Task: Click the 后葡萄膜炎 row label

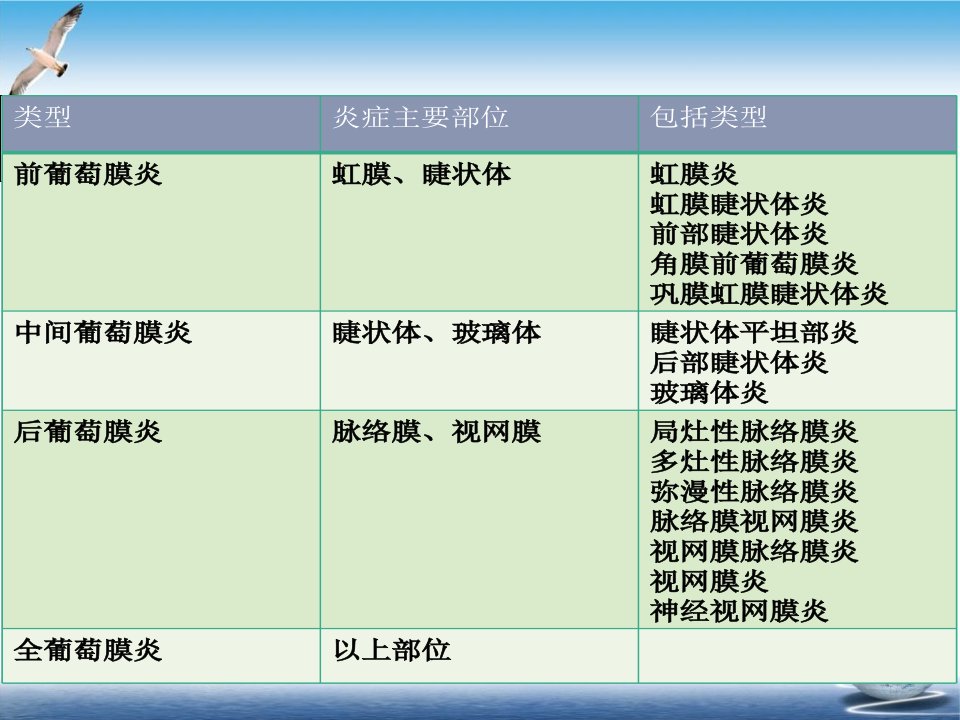Action: click(88, 431)
